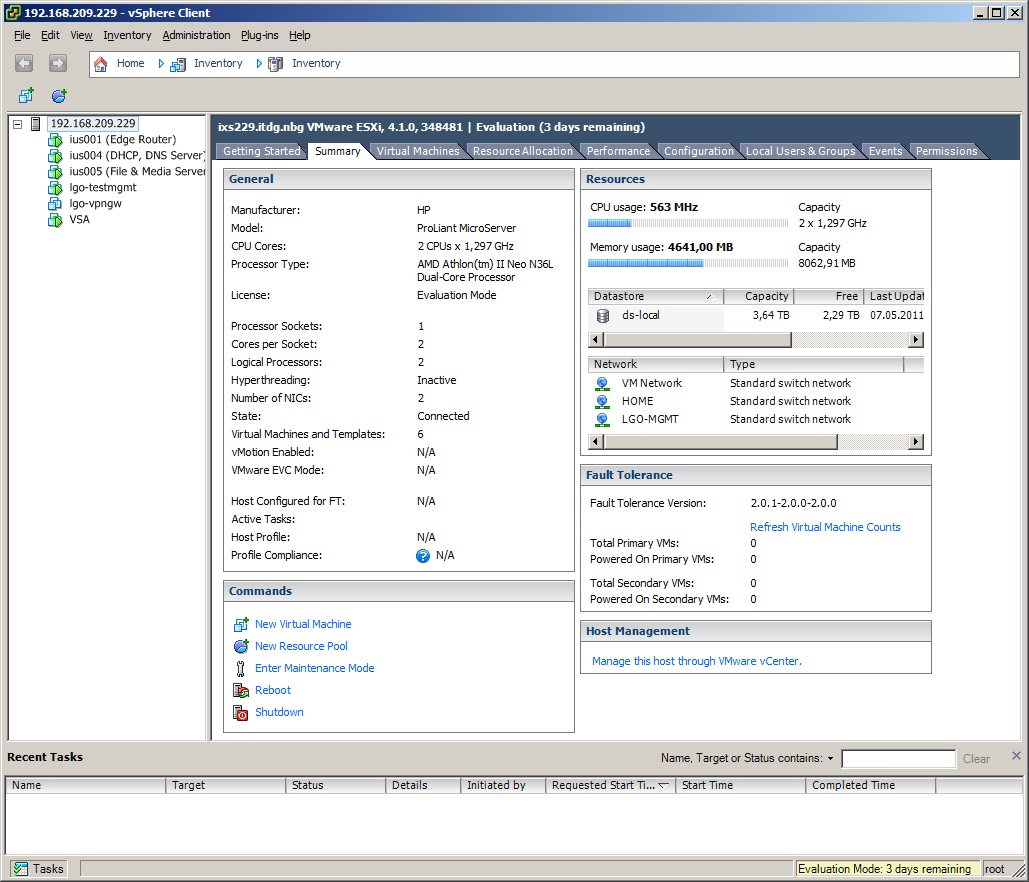Click the New Virtual Machine link
1029x882 pixels.
[303, 624]
